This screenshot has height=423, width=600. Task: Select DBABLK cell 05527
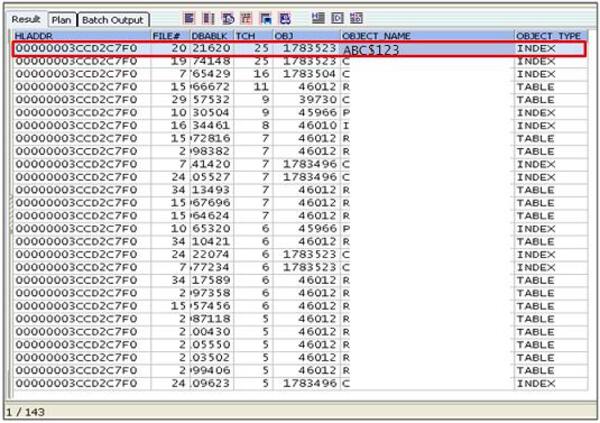pos(212,177)
